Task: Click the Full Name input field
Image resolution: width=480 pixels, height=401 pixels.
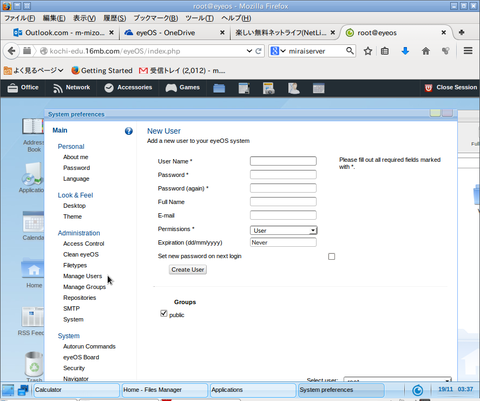Action: 283,202
